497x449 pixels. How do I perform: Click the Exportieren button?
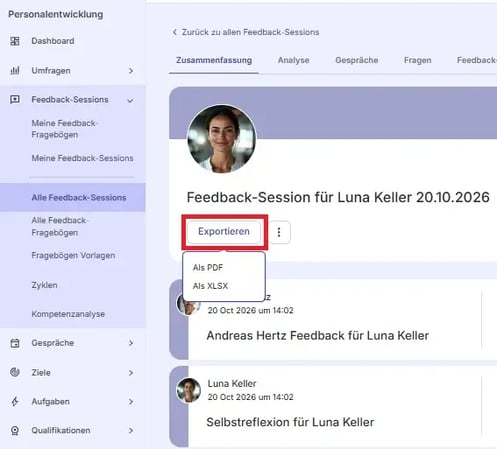224,232
